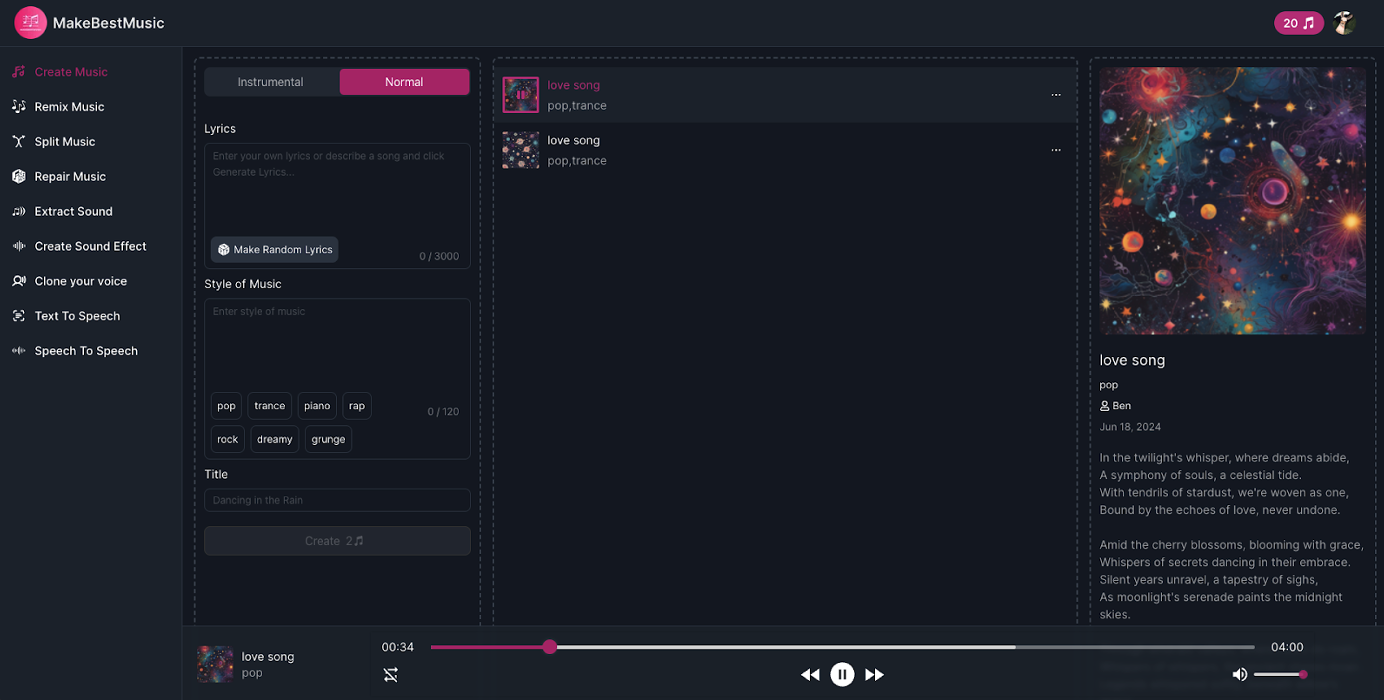Click the large cover art image
1384x700 pixels.
[1232, 201]
